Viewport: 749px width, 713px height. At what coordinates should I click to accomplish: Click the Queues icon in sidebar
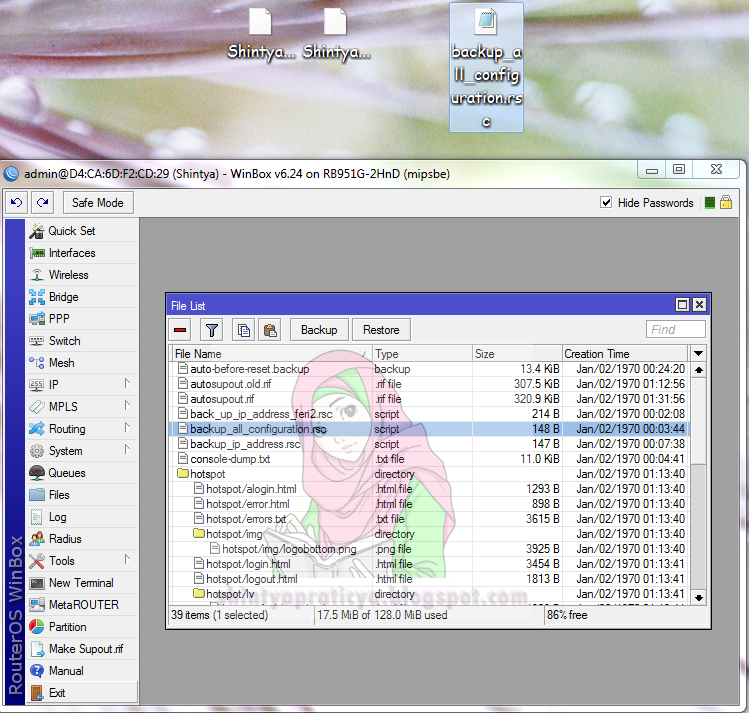point(37,473)
